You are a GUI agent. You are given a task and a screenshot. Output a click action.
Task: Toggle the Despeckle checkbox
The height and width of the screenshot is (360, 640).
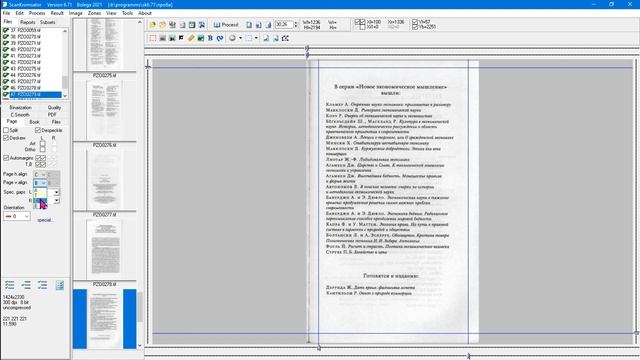pos(38,130)
